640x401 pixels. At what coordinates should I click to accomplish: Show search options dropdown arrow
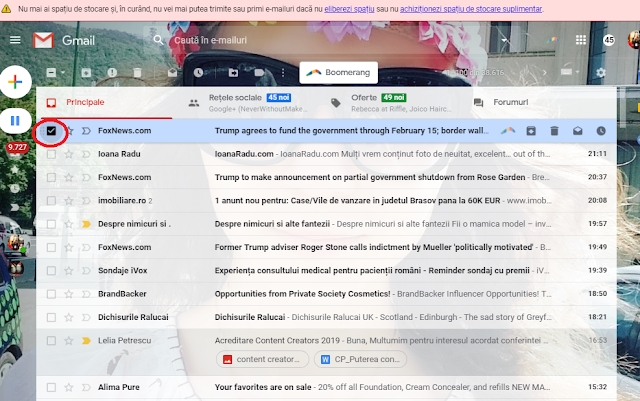click(504, 40)
